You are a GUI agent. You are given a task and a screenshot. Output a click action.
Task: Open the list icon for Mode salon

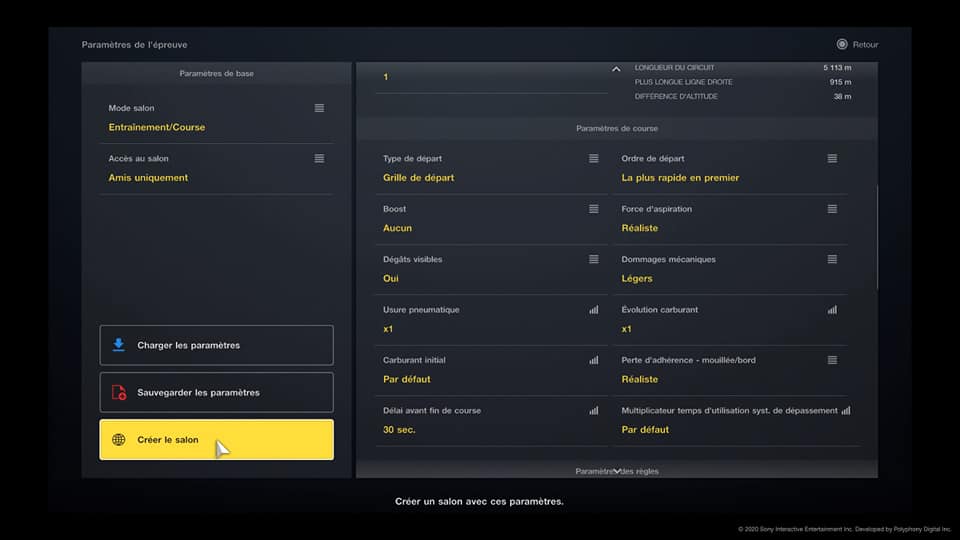click(319, 108)
